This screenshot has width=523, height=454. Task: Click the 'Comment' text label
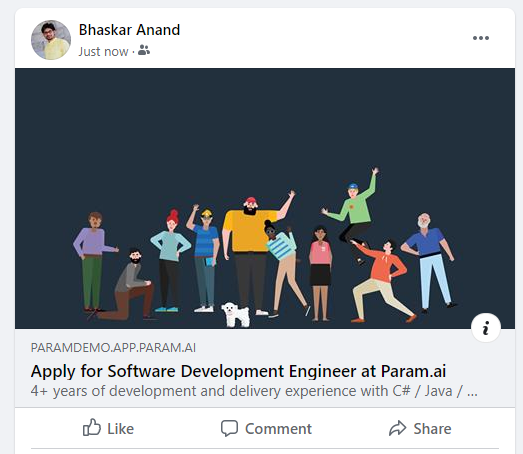(x=279, y=429)
